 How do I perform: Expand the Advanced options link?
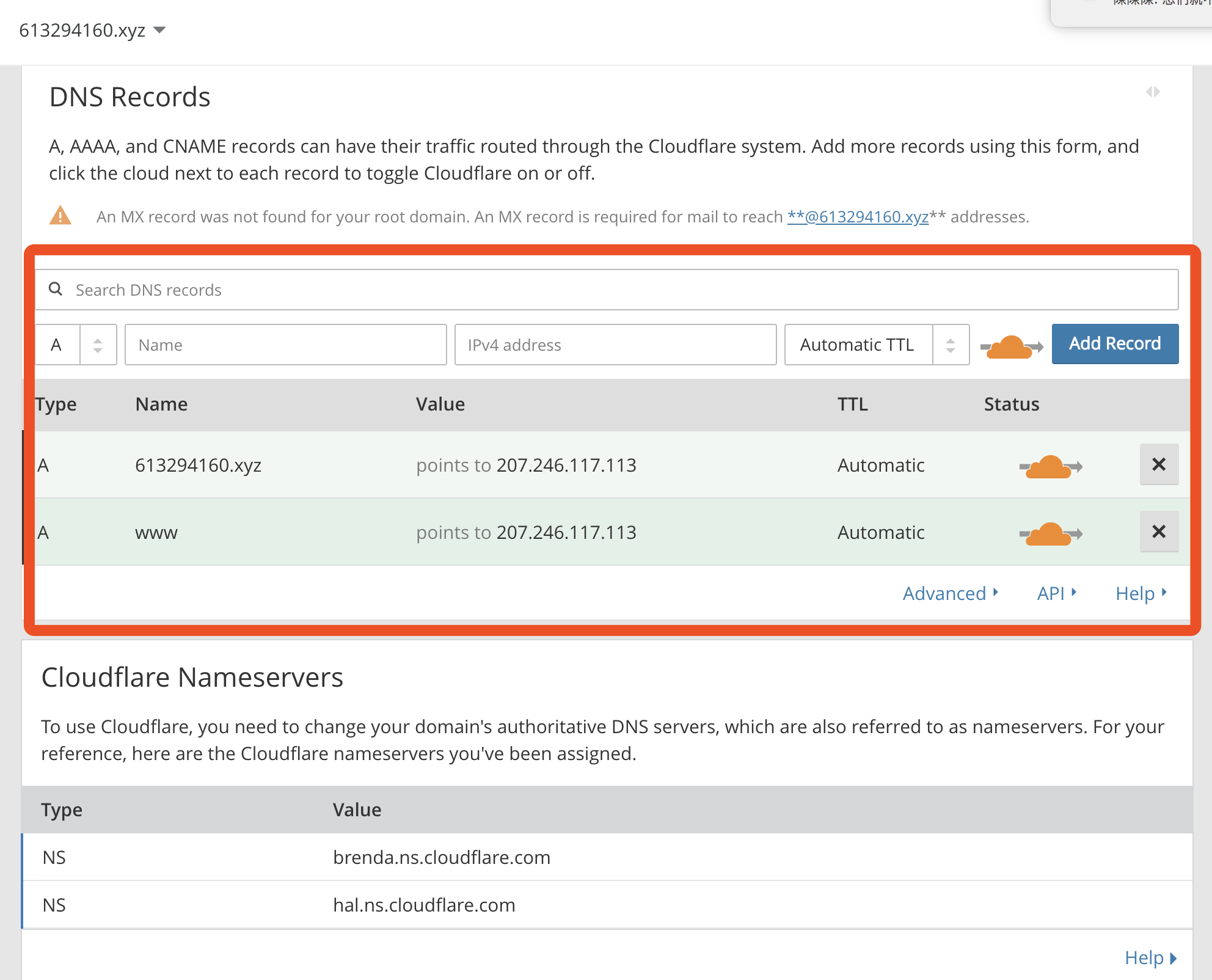point(951,593)
